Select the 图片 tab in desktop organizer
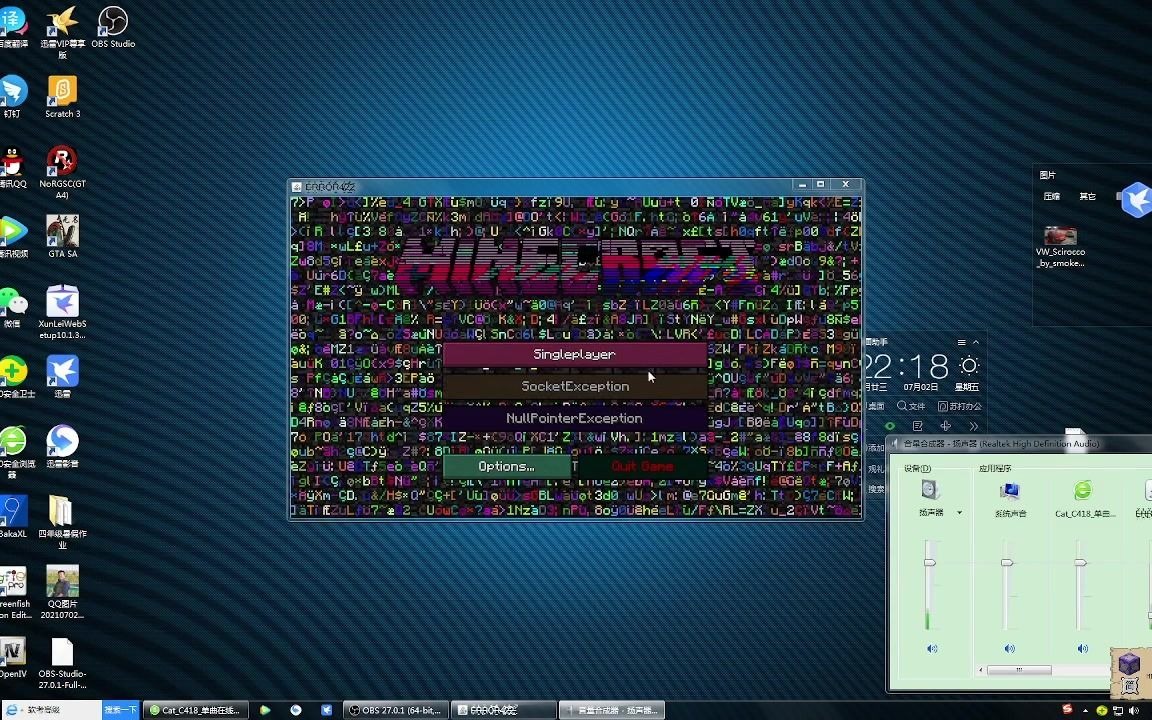 pyautogui.click(x=1048, y=175)
